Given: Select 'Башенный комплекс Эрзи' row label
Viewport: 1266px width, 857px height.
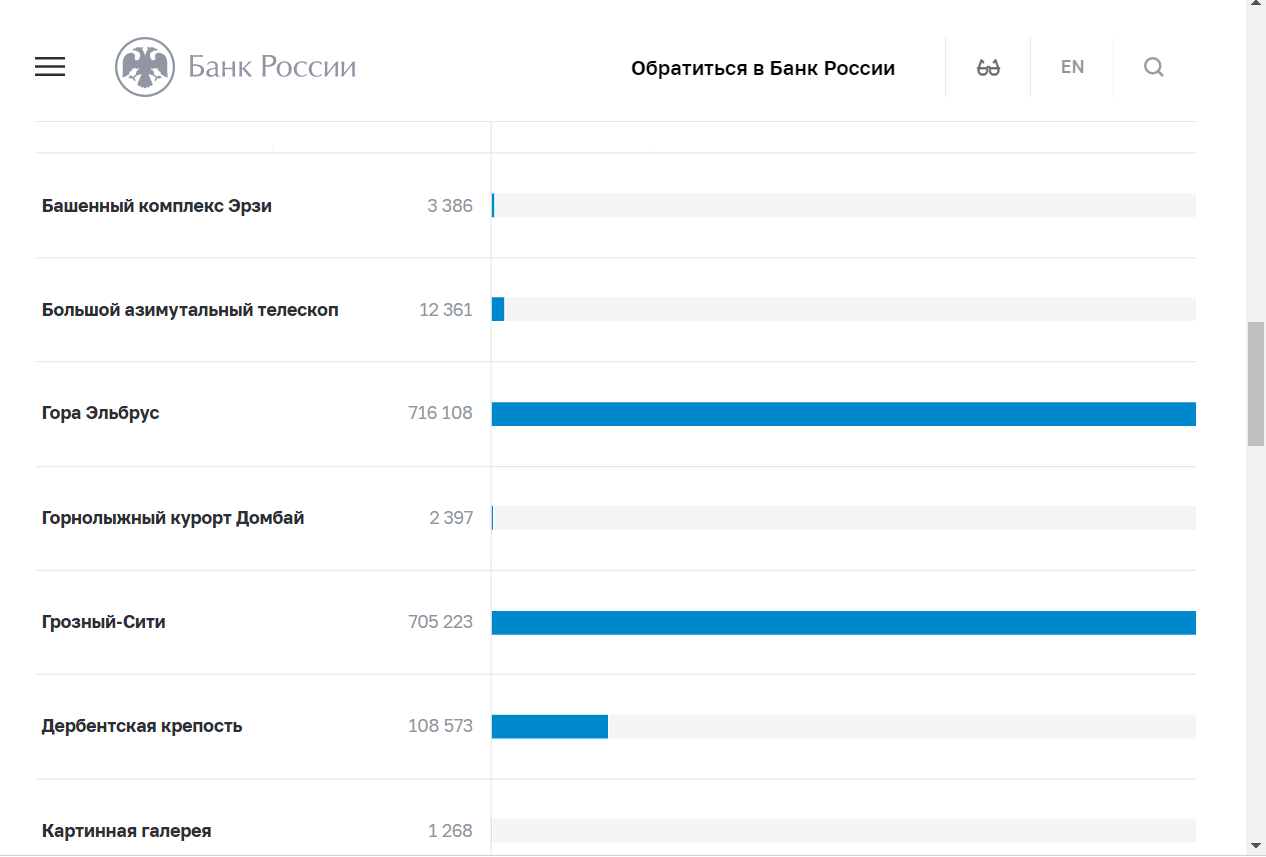Looking at the screenshot, I should [157, 206].
